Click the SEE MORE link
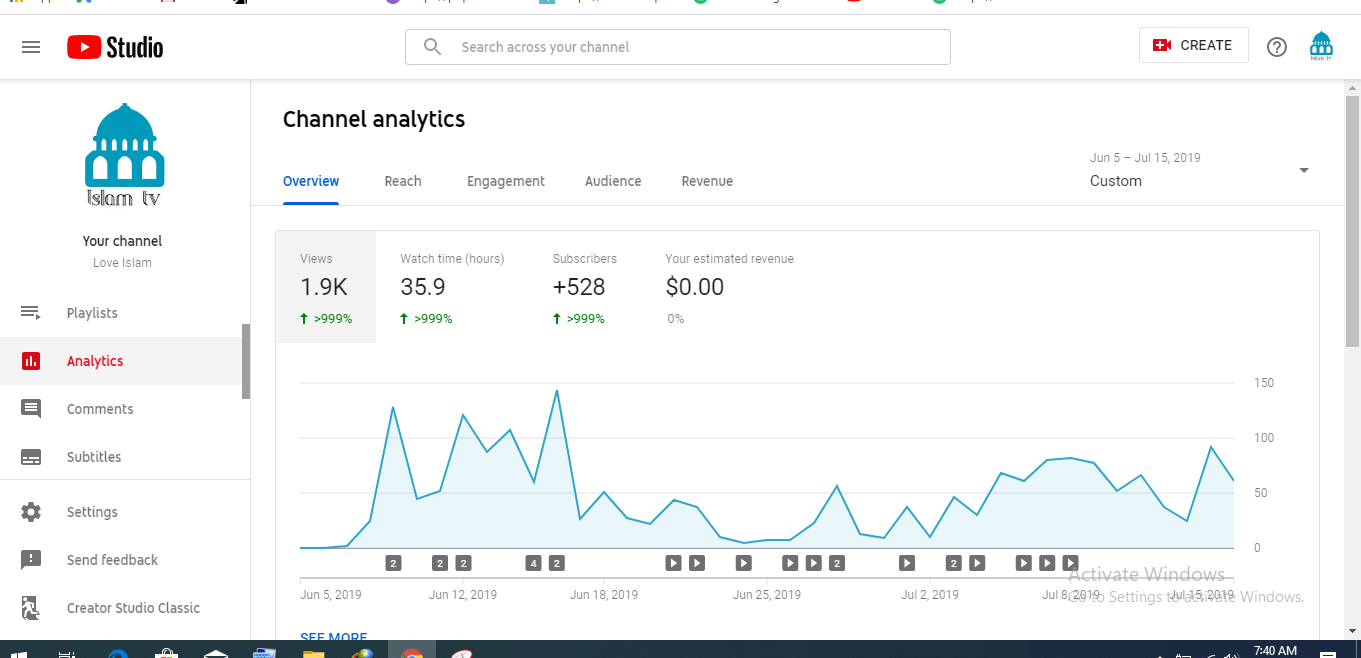Screen dimensions: 1361x658 pos(334,637)
